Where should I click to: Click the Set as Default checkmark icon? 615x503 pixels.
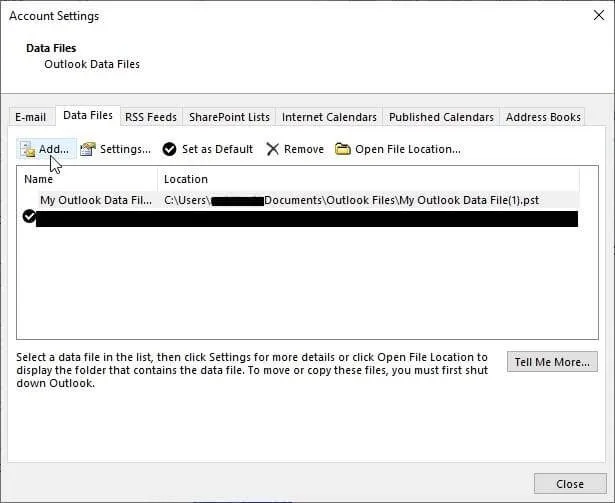click(170, 149)
